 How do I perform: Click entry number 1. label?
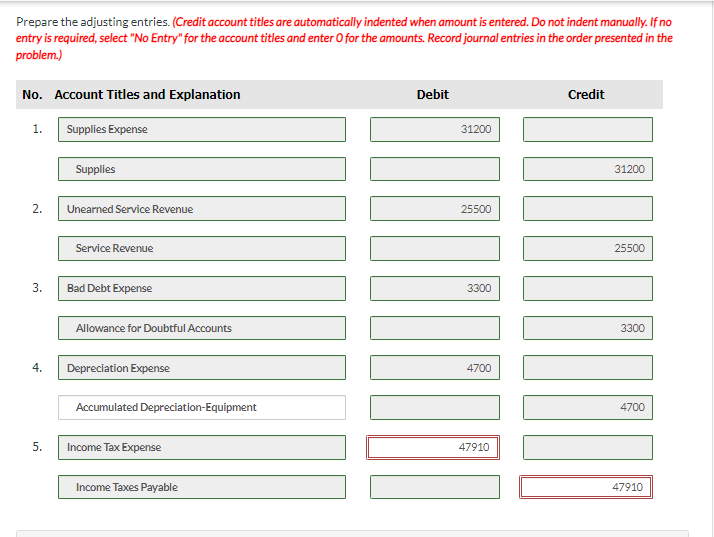point(37,129)
